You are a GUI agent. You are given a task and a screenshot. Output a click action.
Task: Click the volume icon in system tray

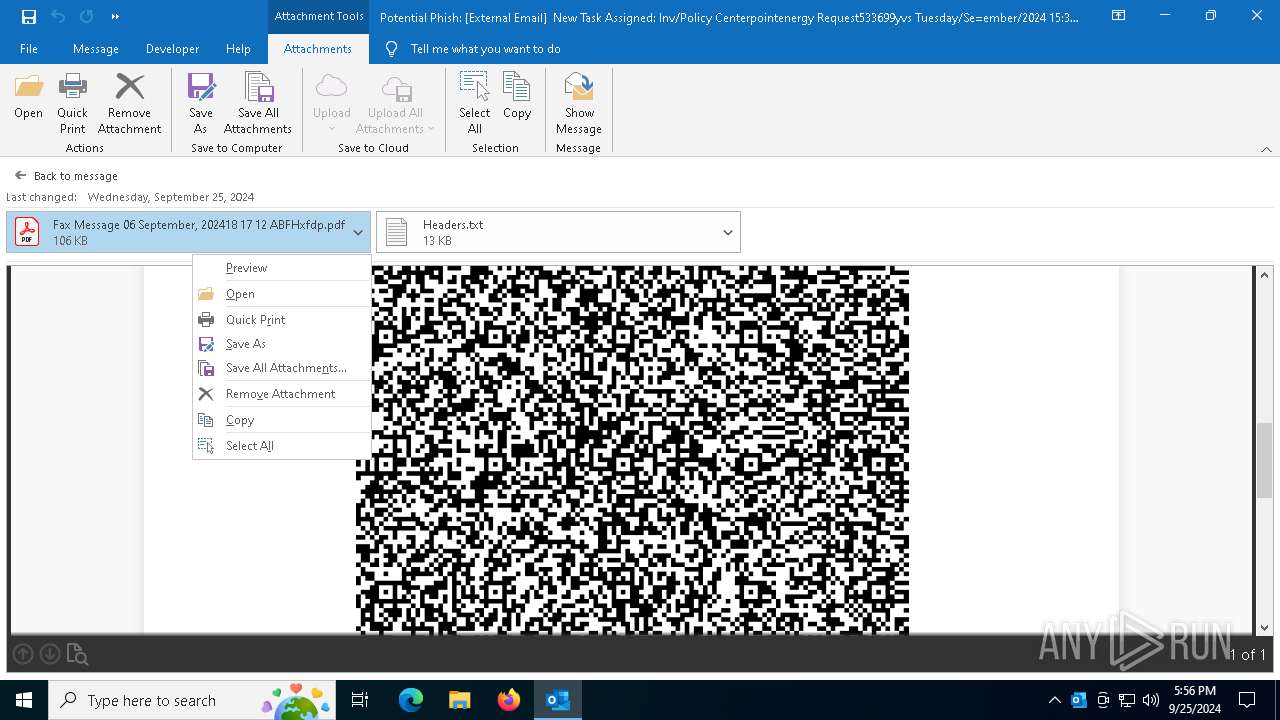point(1150,700)
